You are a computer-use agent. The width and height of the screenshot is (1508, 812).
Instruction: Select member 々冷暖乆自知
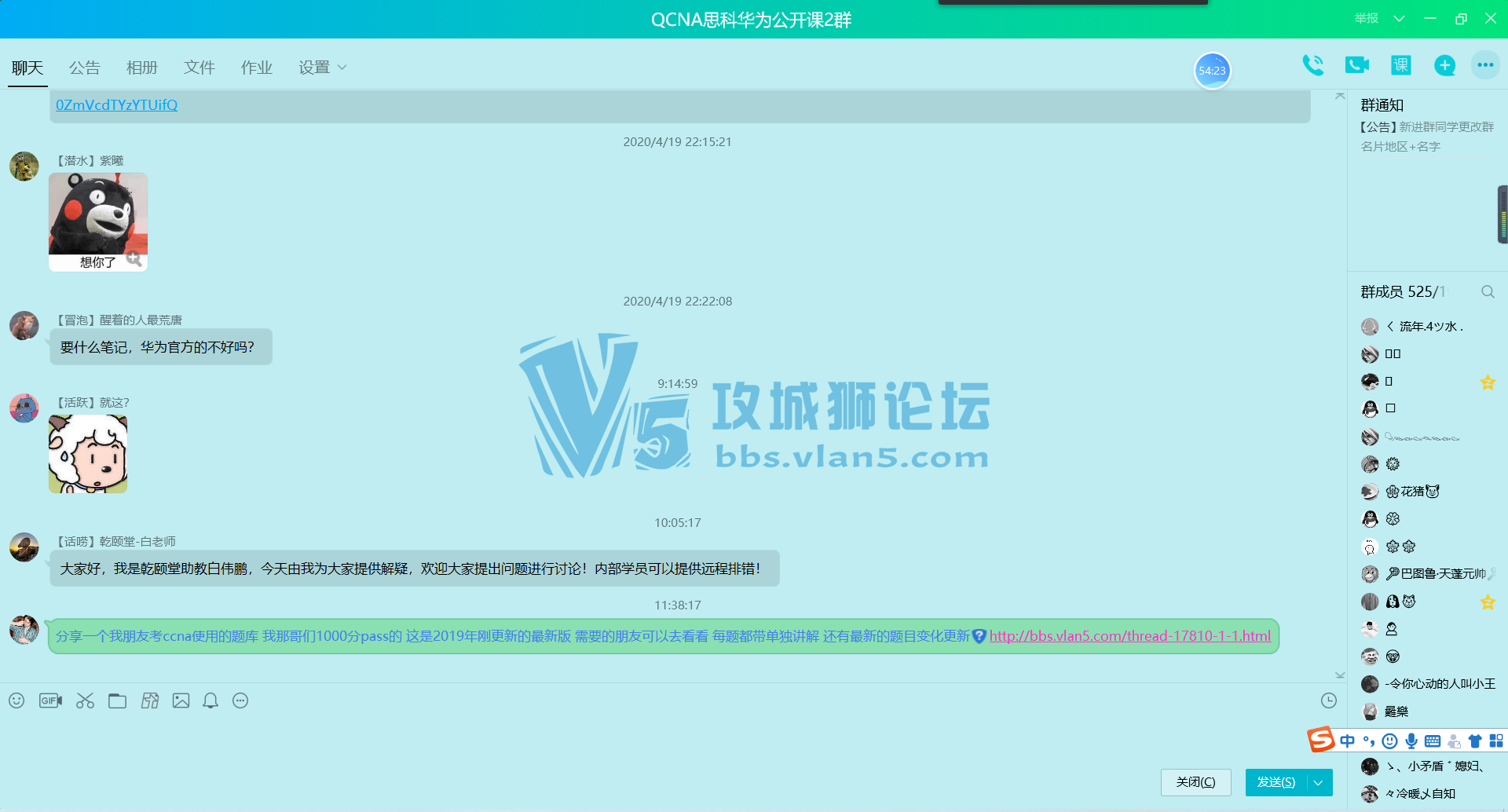pyautogui.click(x=1426, y=794)
